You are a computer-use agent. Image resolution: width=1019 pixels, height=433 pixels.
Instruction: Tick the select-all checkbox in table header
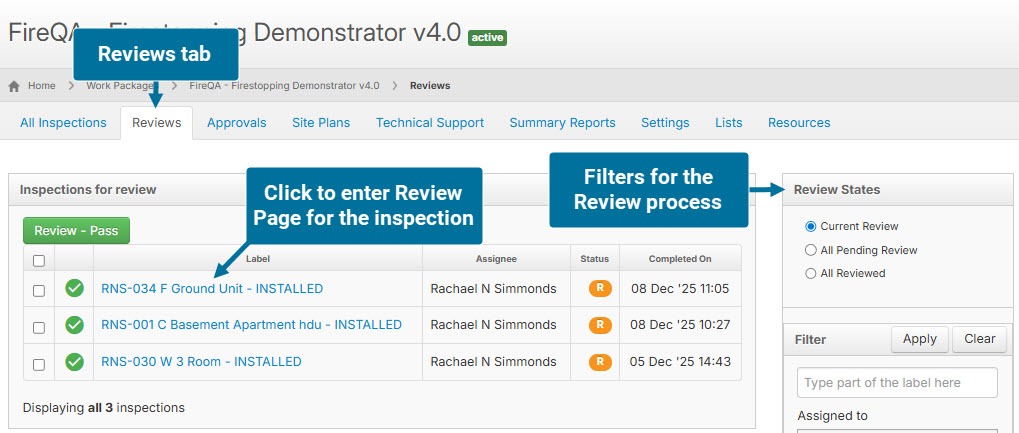(39, 261)
